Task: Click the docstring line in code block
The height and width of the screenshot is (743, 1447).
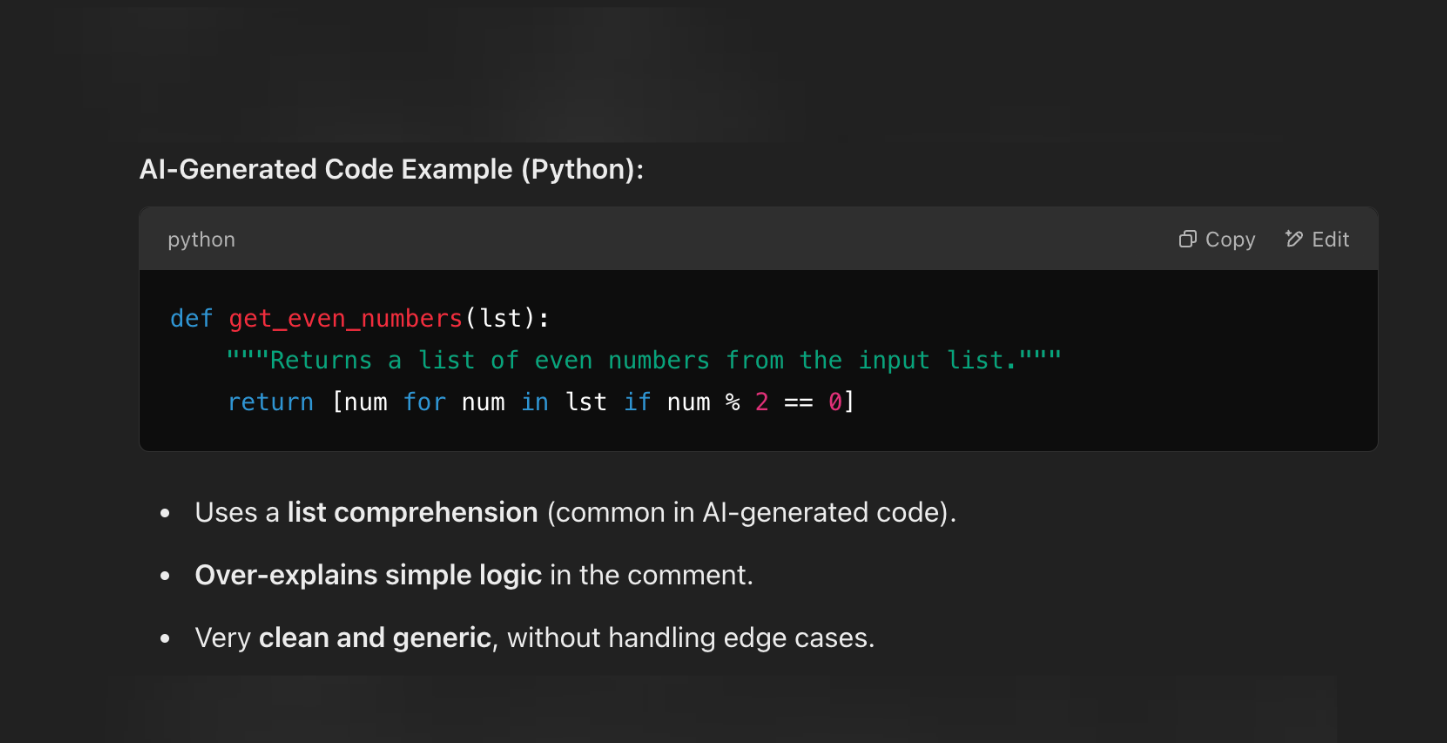Action: 643,360
